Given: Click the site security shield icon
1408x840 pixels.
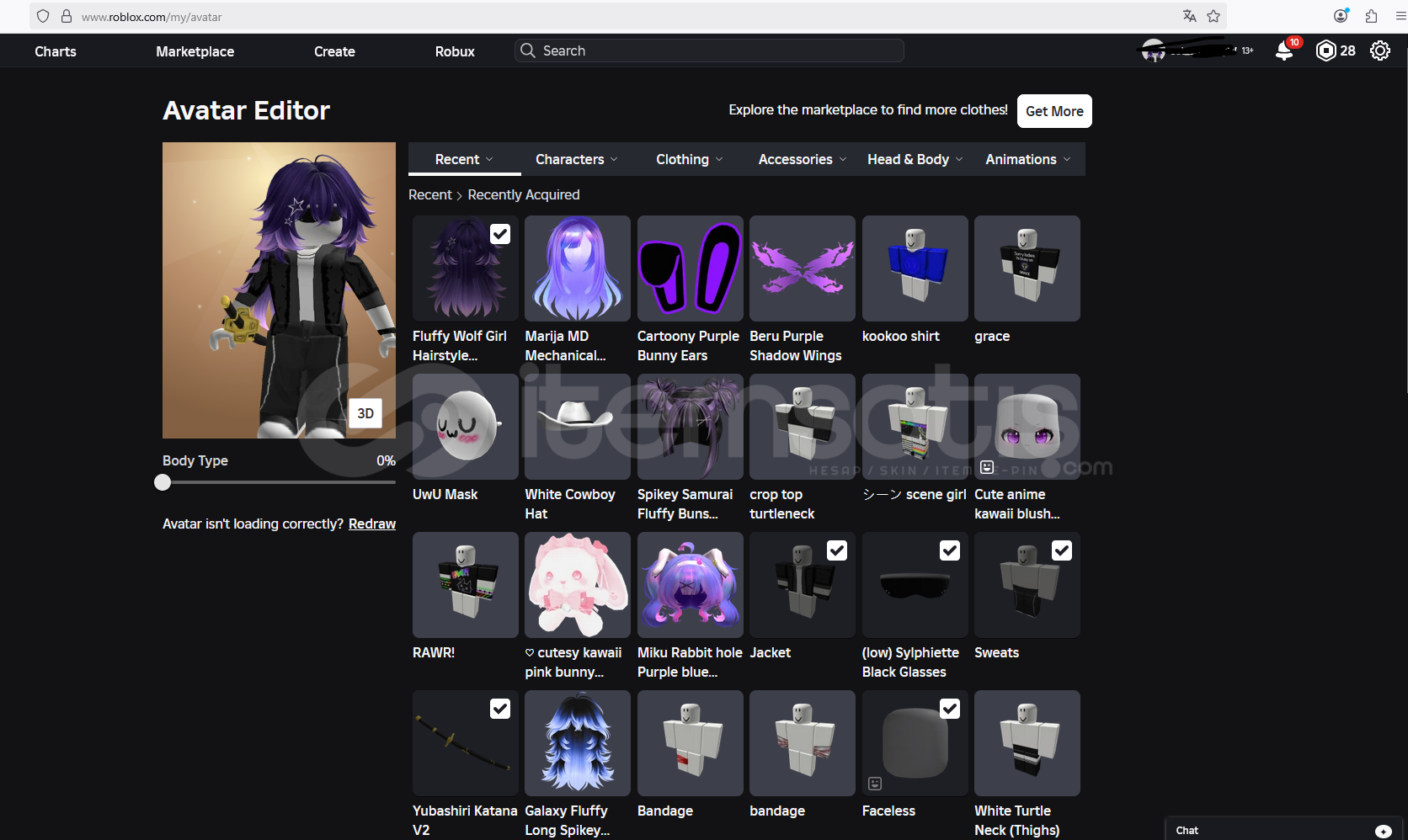Looking at the screenshot, I should click(x=43, y=16).
